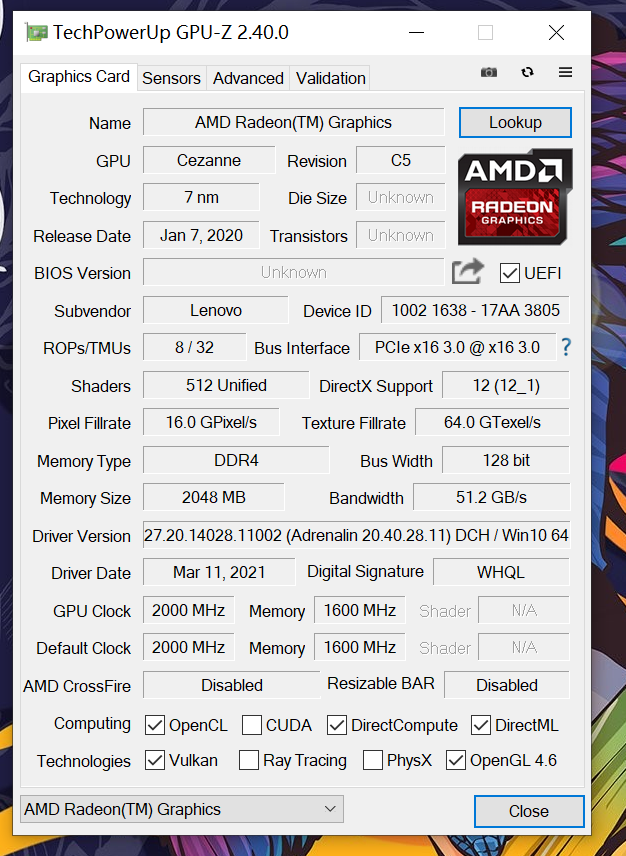
Task: Toggle the CUDA checkbox
Action: pos(252,726)
